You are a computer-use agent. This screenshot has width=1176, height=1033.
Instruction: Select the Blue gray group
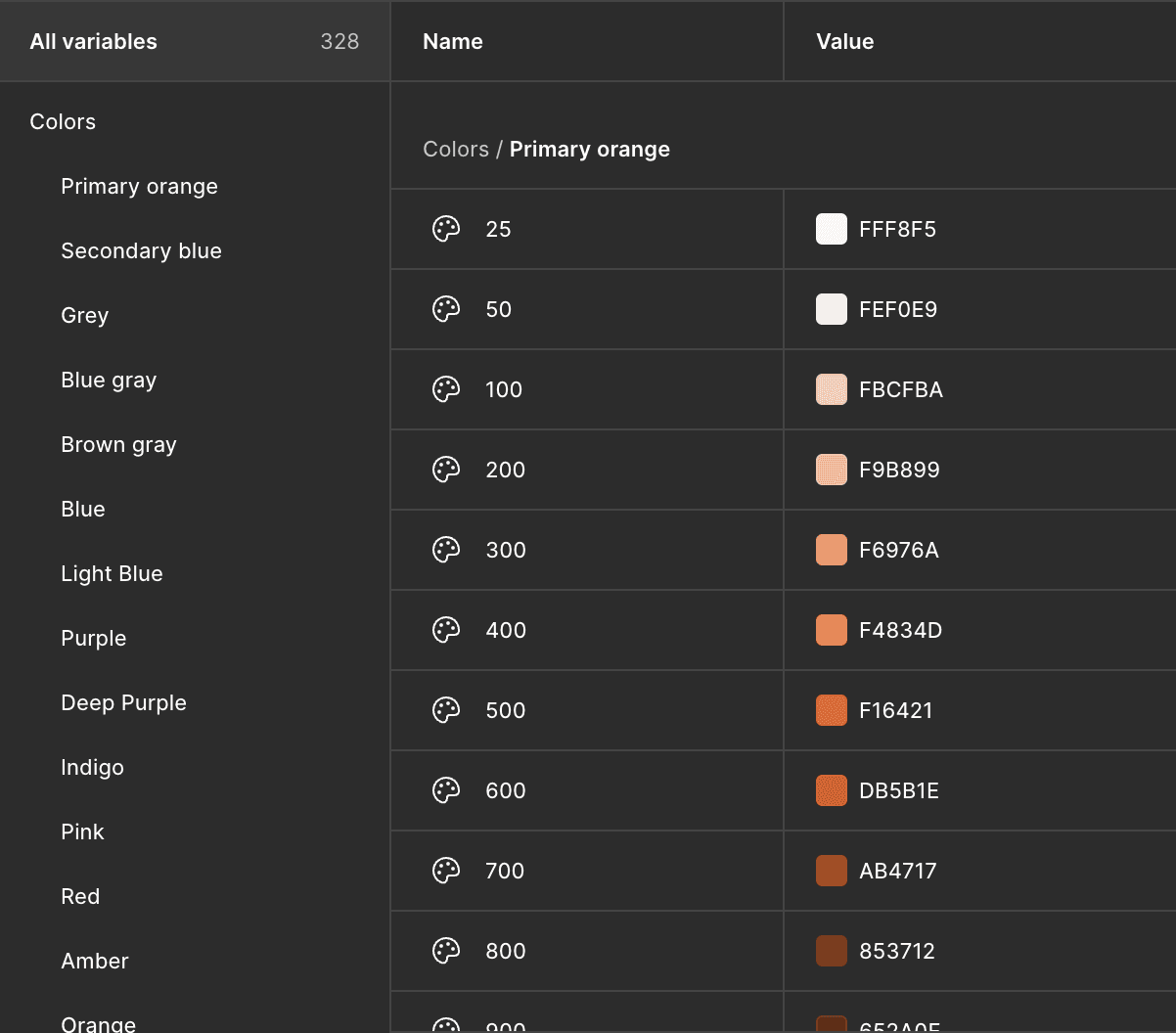[109, 380]
